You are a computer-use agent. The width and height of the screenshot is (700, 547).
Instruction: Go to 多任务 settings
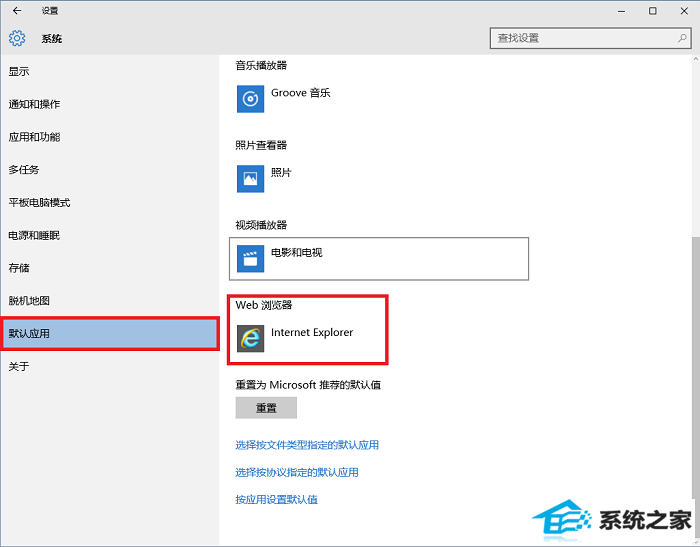110,170
